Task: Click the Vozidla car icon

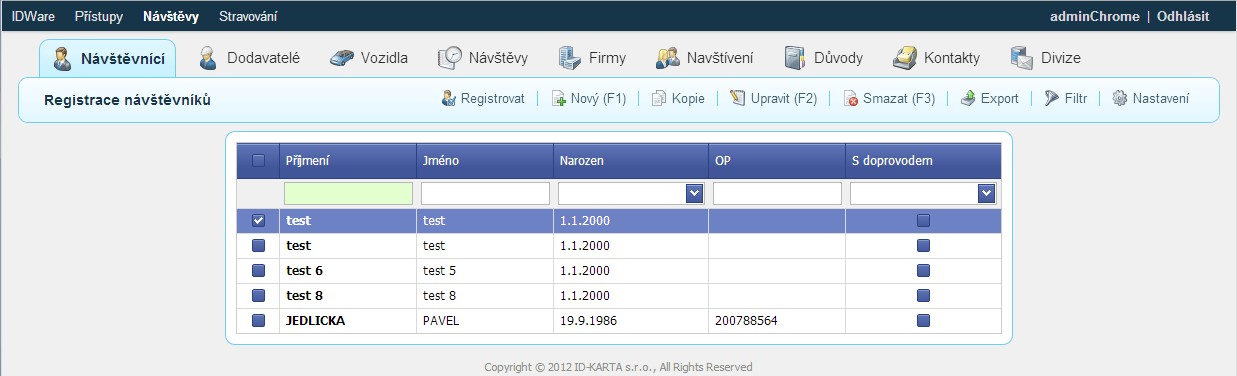Action: [x=342, y=58]
